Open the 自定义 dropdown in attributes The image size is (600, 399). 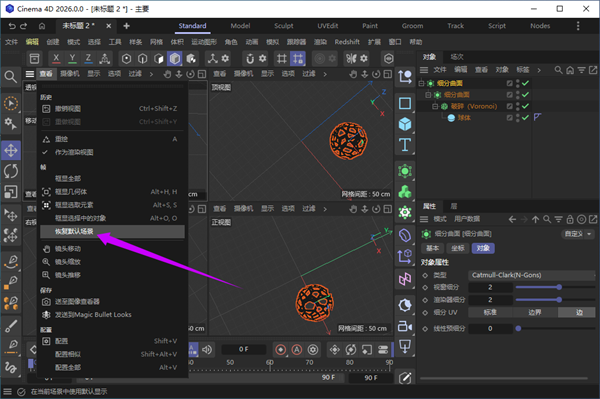pyautogui.click(x=578, y=234)
